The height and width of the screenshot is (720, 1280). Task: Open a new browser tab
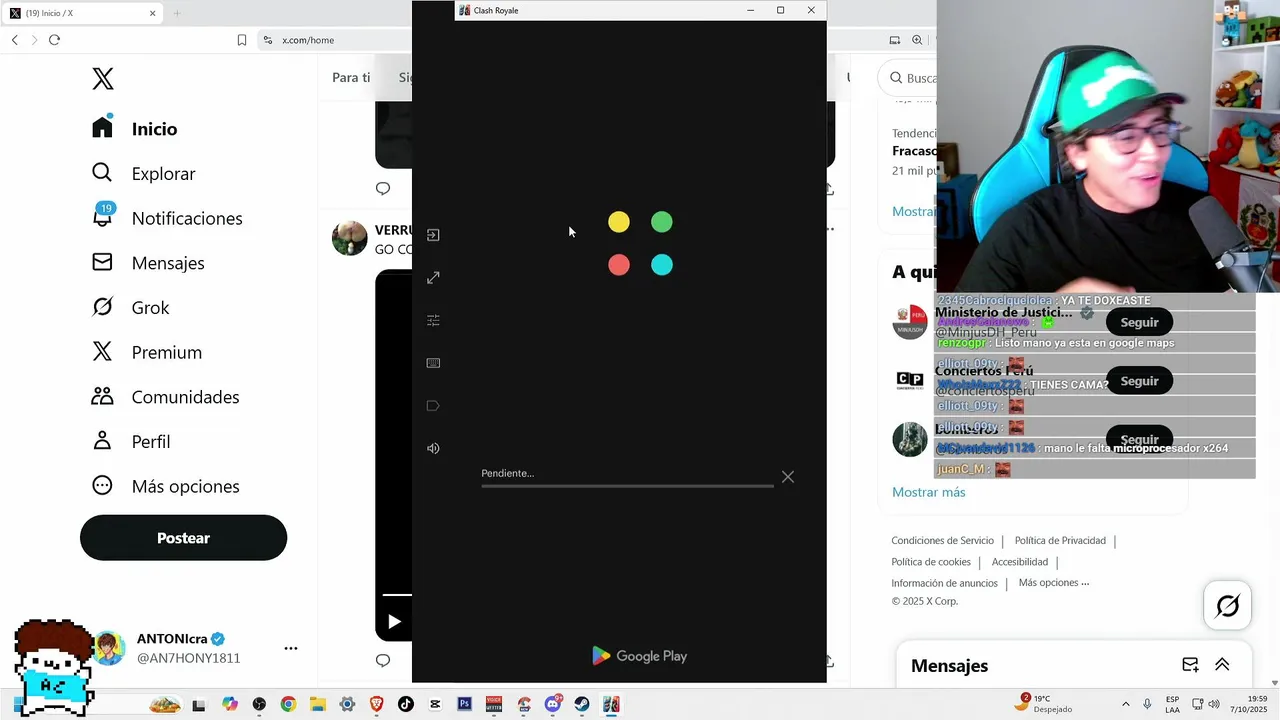177,13
